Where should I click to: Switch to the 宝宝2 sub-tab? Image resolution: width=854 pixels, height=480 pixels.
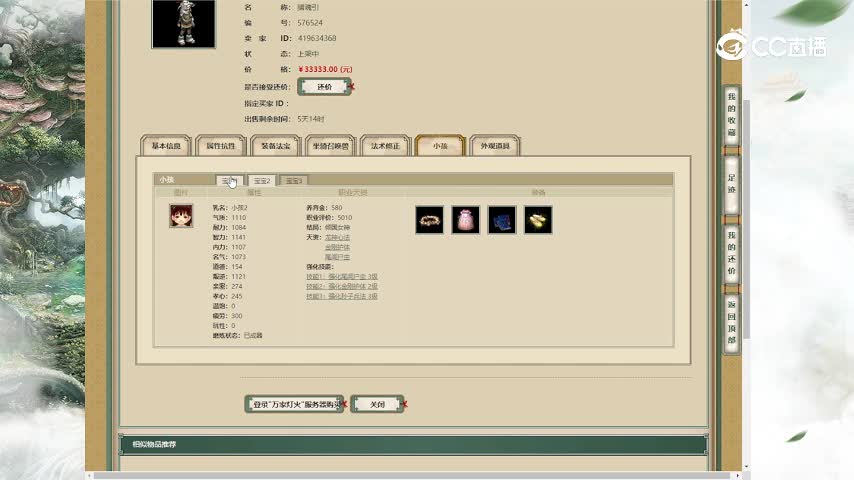262,180
